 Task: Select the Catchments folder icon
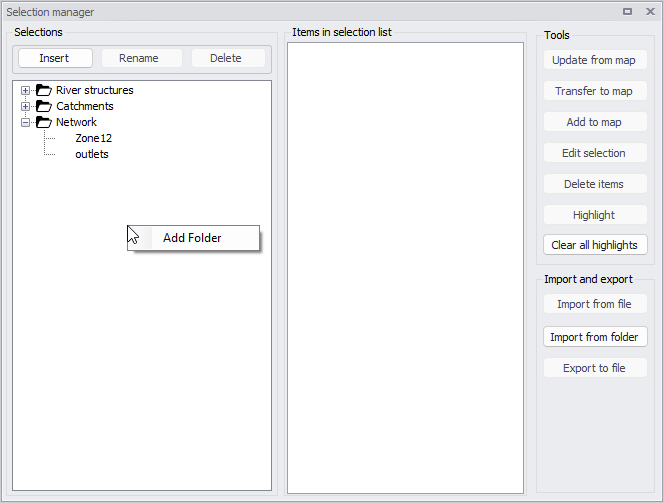[x=44, y=106]
